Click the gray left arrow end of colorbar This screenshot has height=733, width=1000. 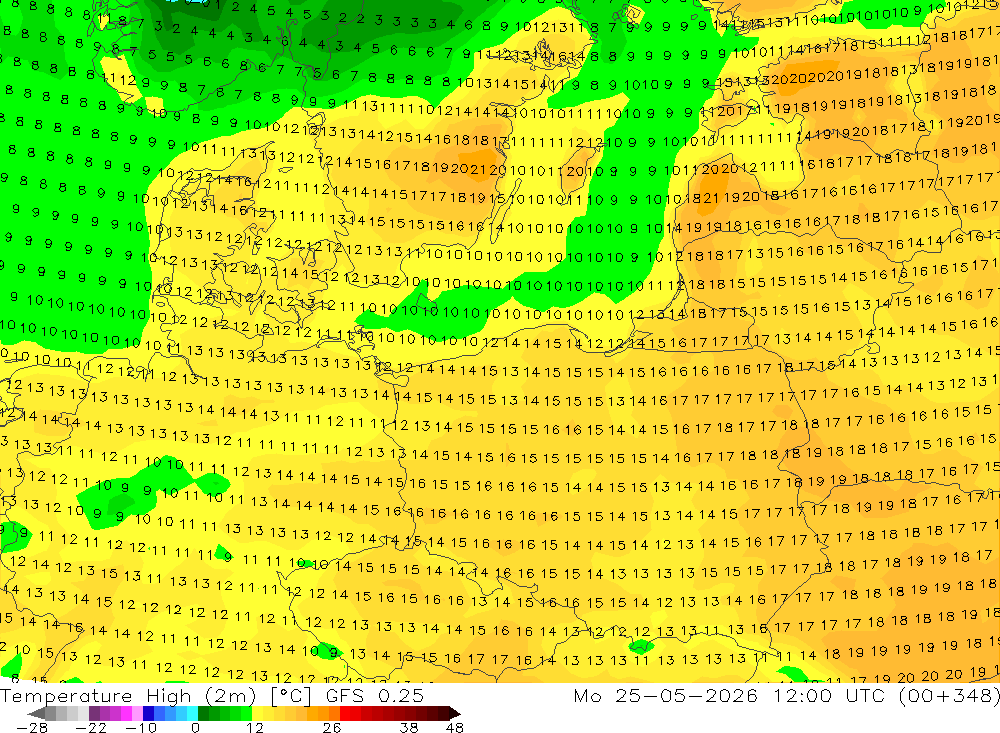(36, 713)
